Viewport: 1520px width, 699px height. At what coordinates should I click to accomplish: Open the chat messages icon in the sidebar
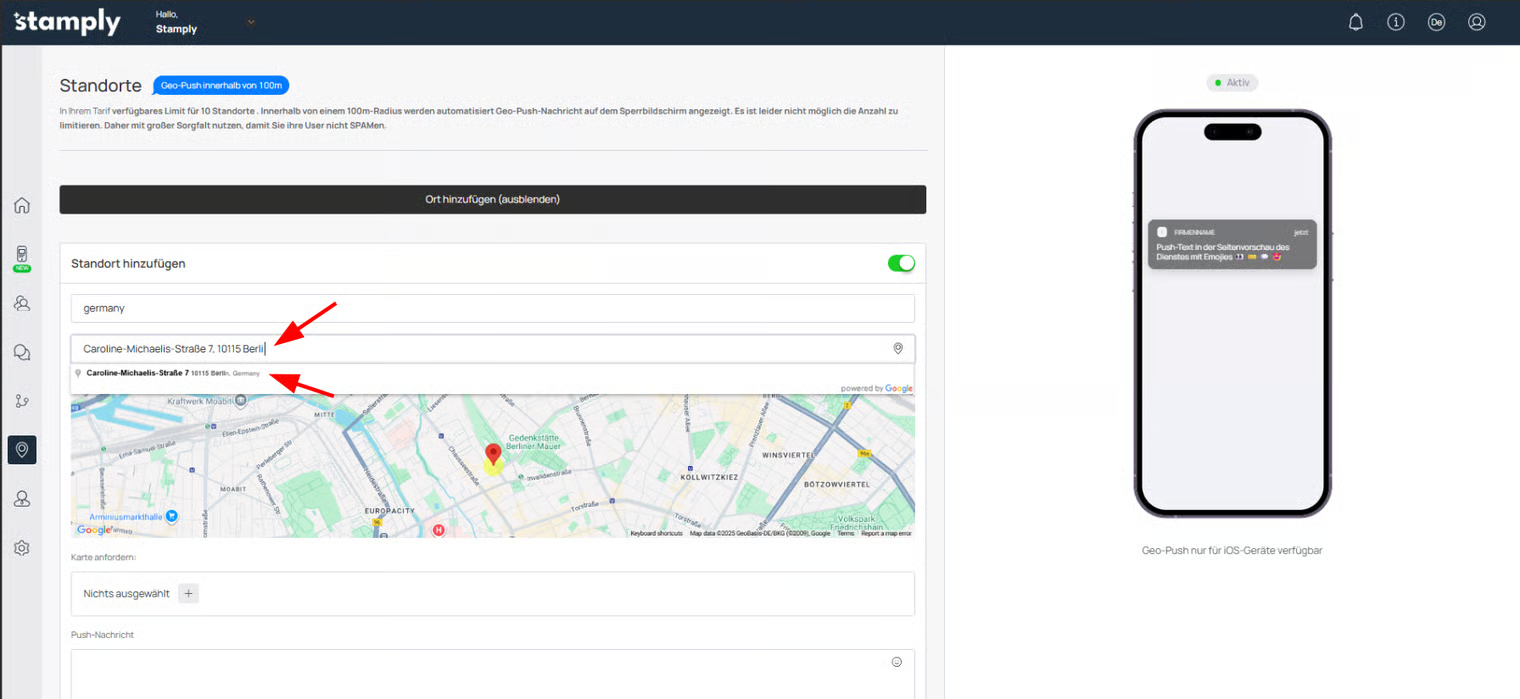pyautogui.click(x=22, y=352)
